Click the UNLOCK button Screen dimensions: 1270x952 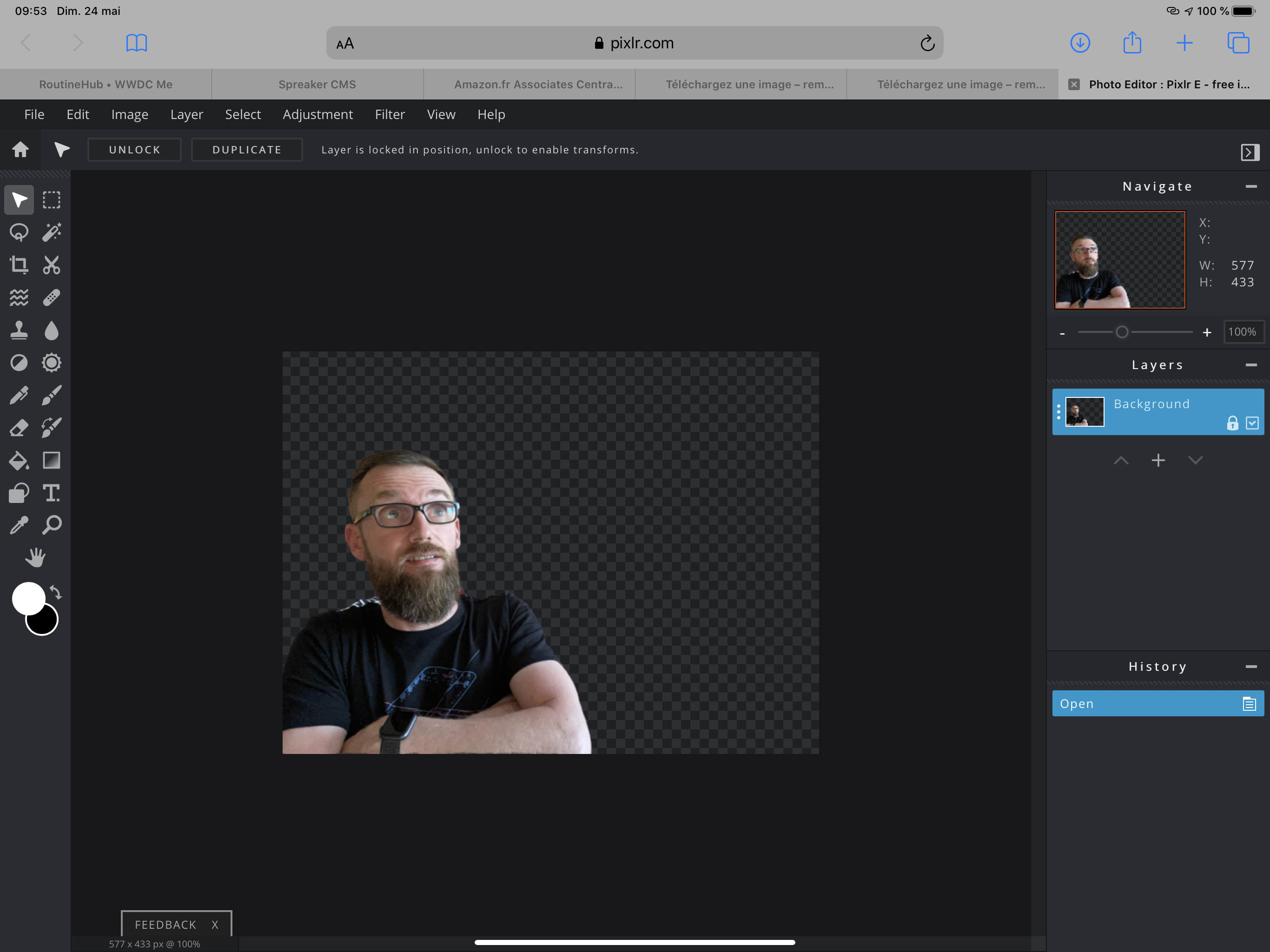(x=134, y=150)
